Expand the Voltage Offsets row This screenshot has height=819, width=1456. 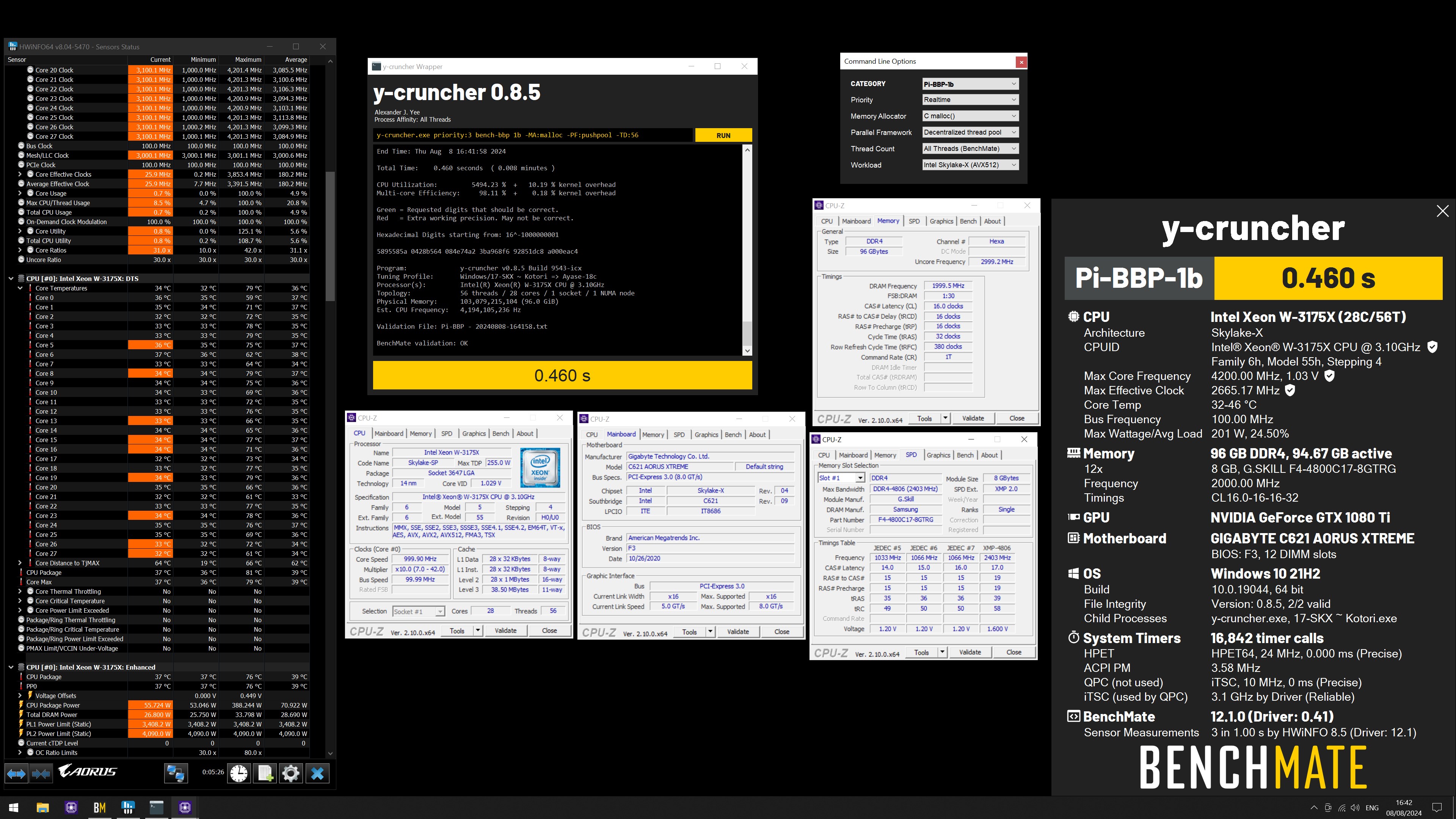pos(20,696)
